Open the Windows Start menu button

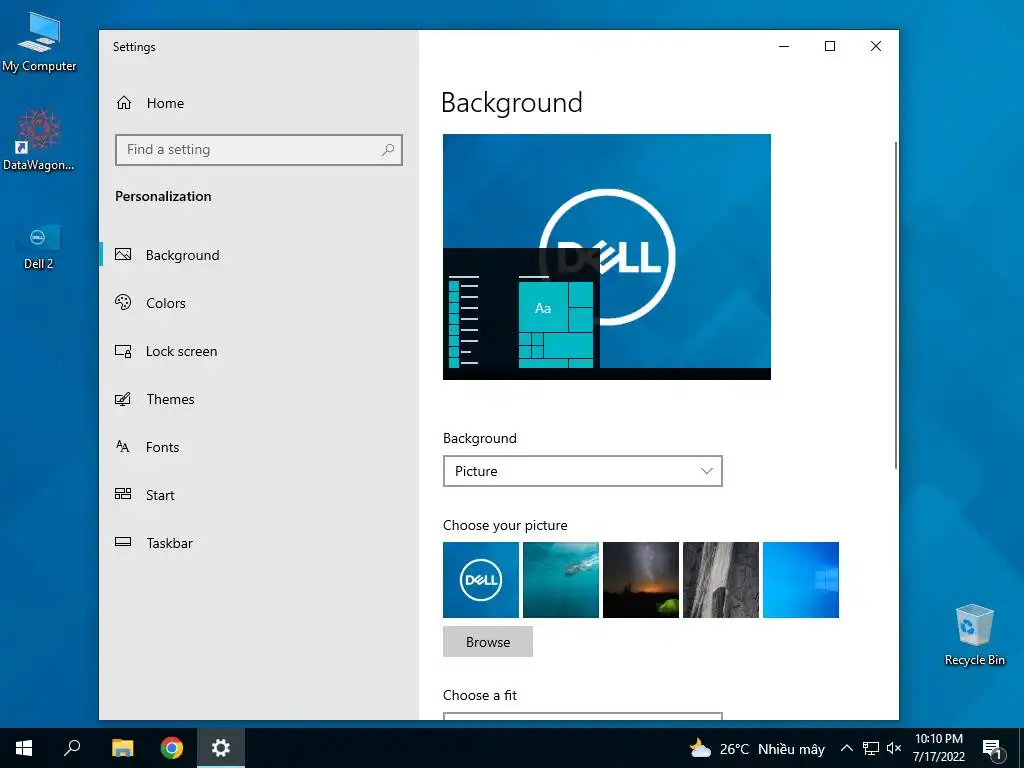pos(24,748)
